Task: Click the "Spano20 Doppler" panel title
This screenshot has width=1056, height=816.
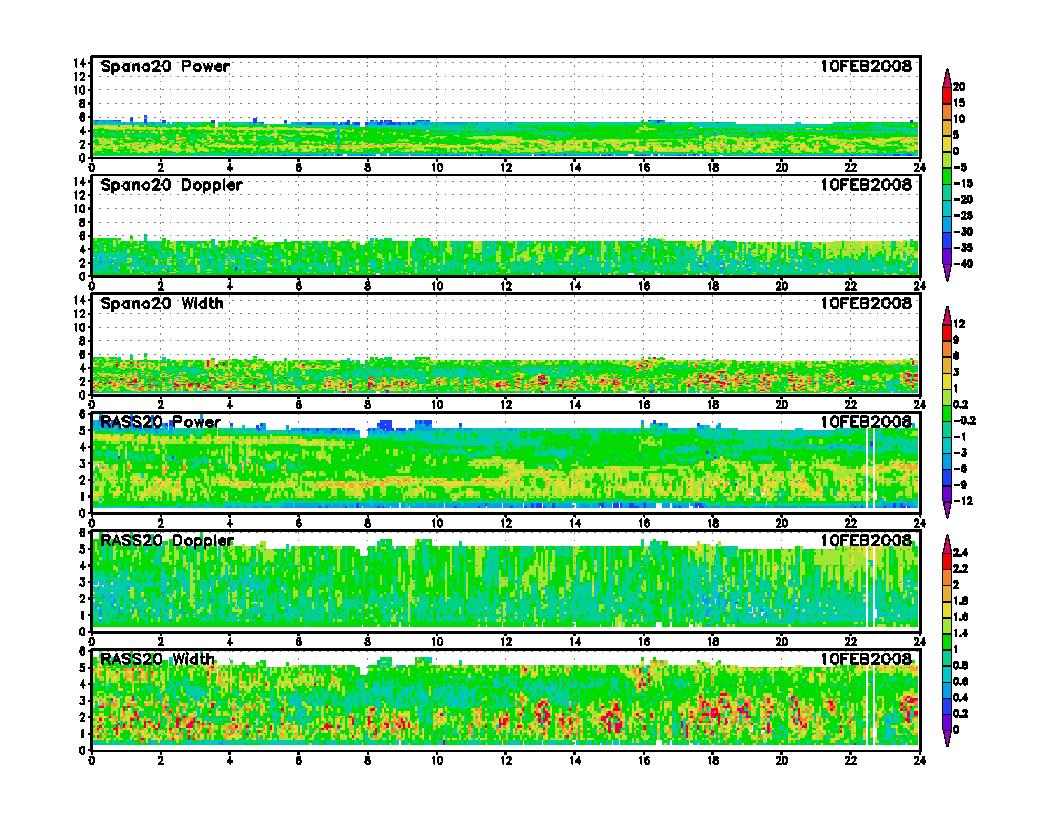Action: pos(171,184)
